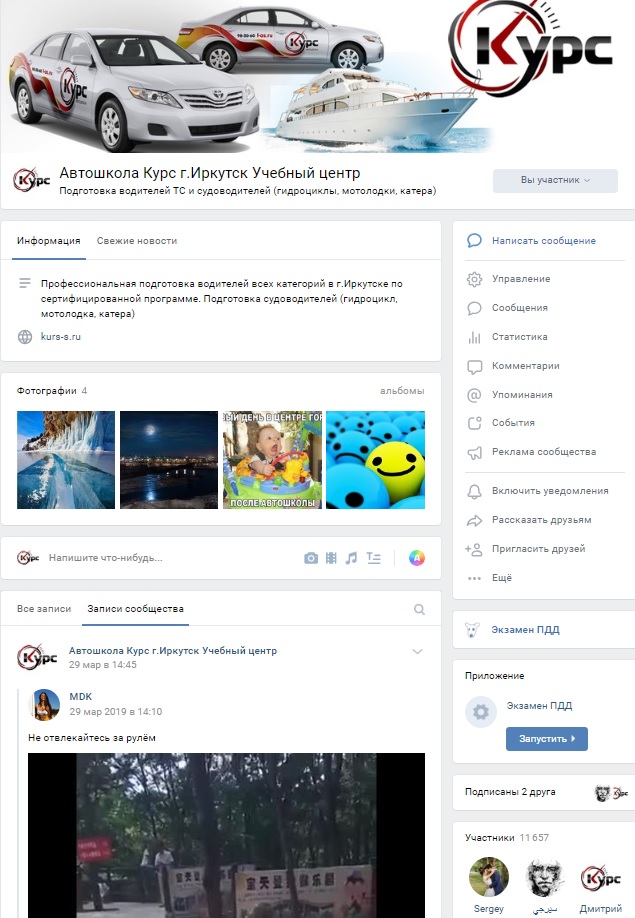Open the Упоминания at-sign icon
Image resolution: width=635 pixels, height=918 pixels.
pyautogui.click(x=474, y=395)
